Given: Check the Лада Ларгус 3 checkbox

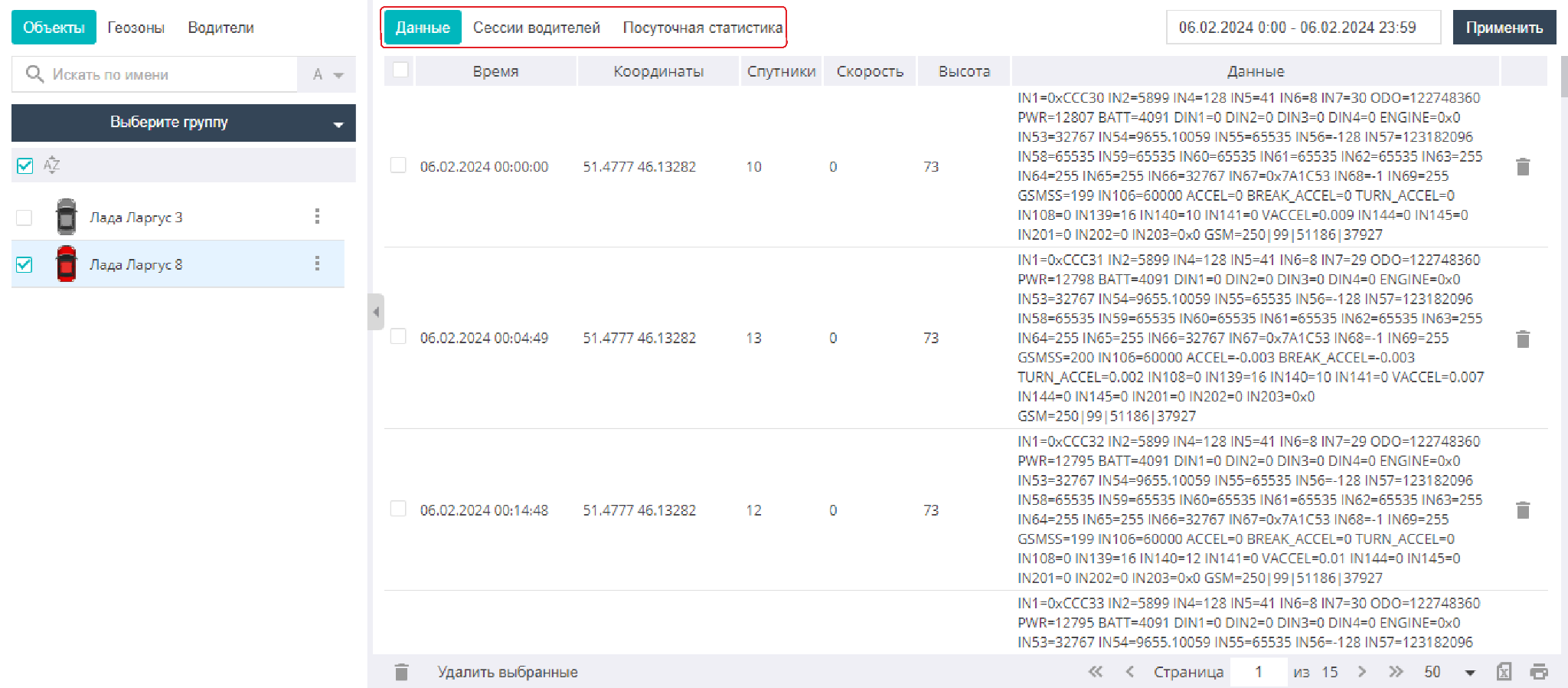Looking at the screenshot, I should [x=24, y=218].
